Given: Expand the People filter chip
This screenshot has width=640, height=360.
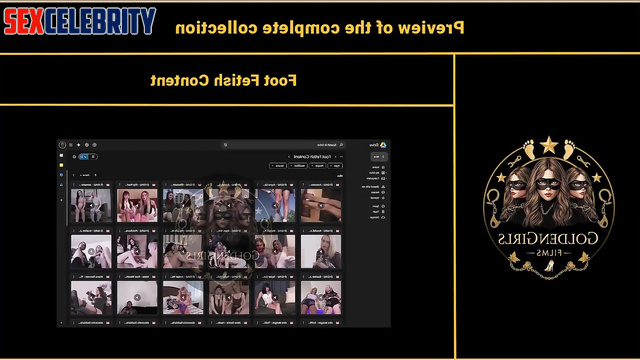Looking at the screenshot, I should click(318, 166).
